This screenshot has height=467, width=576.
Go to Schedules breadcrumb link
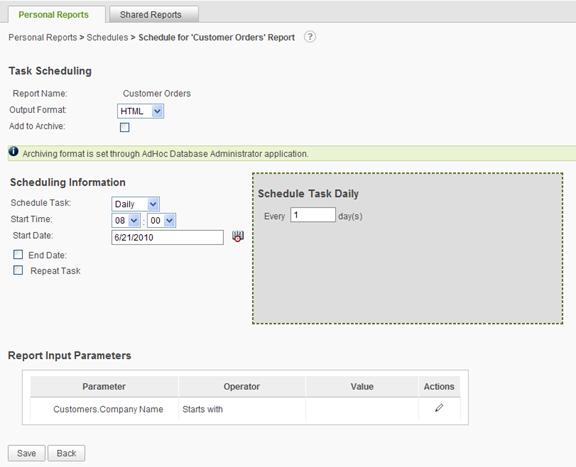[107, 37]
